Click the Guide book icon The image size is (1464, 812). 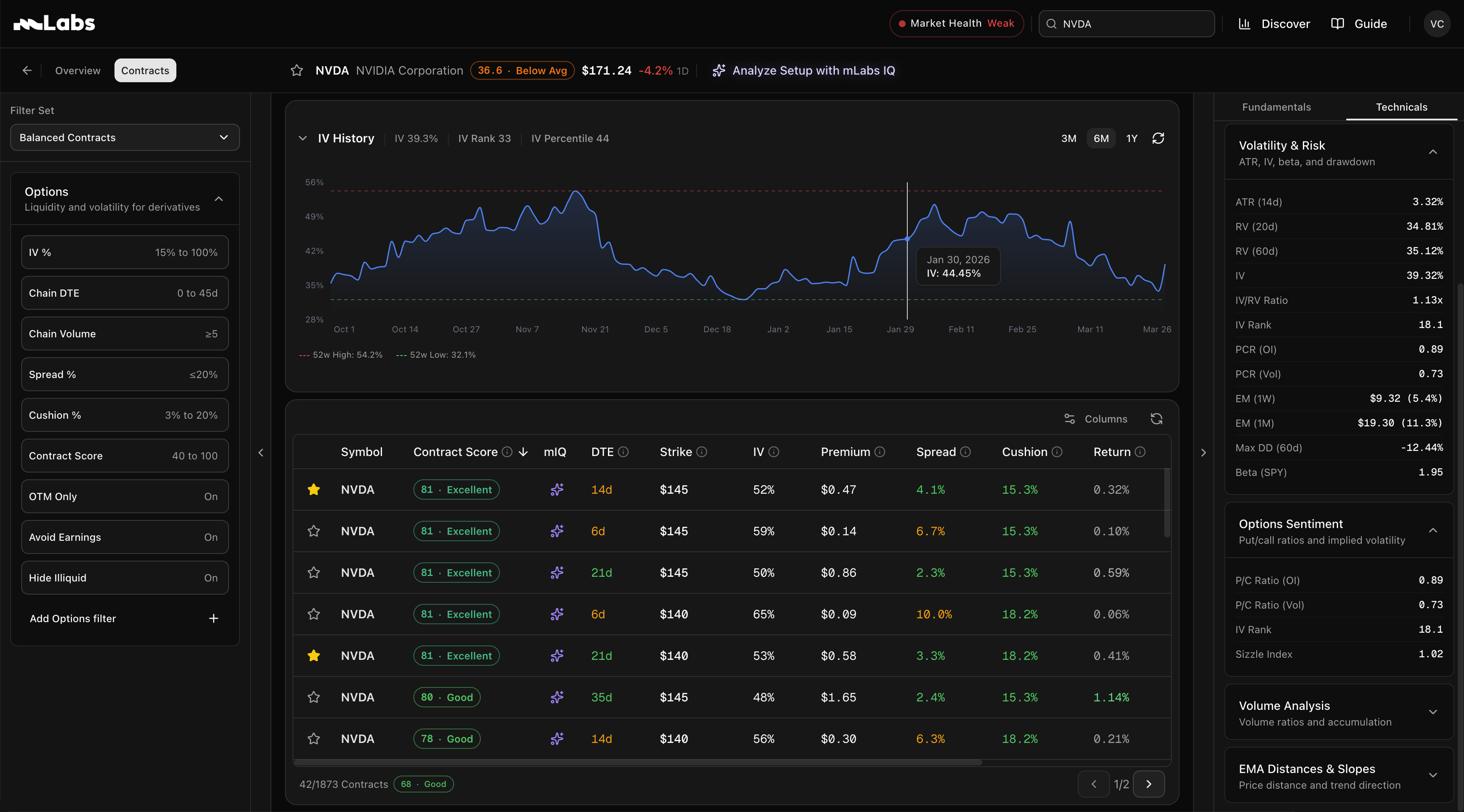1338,24
